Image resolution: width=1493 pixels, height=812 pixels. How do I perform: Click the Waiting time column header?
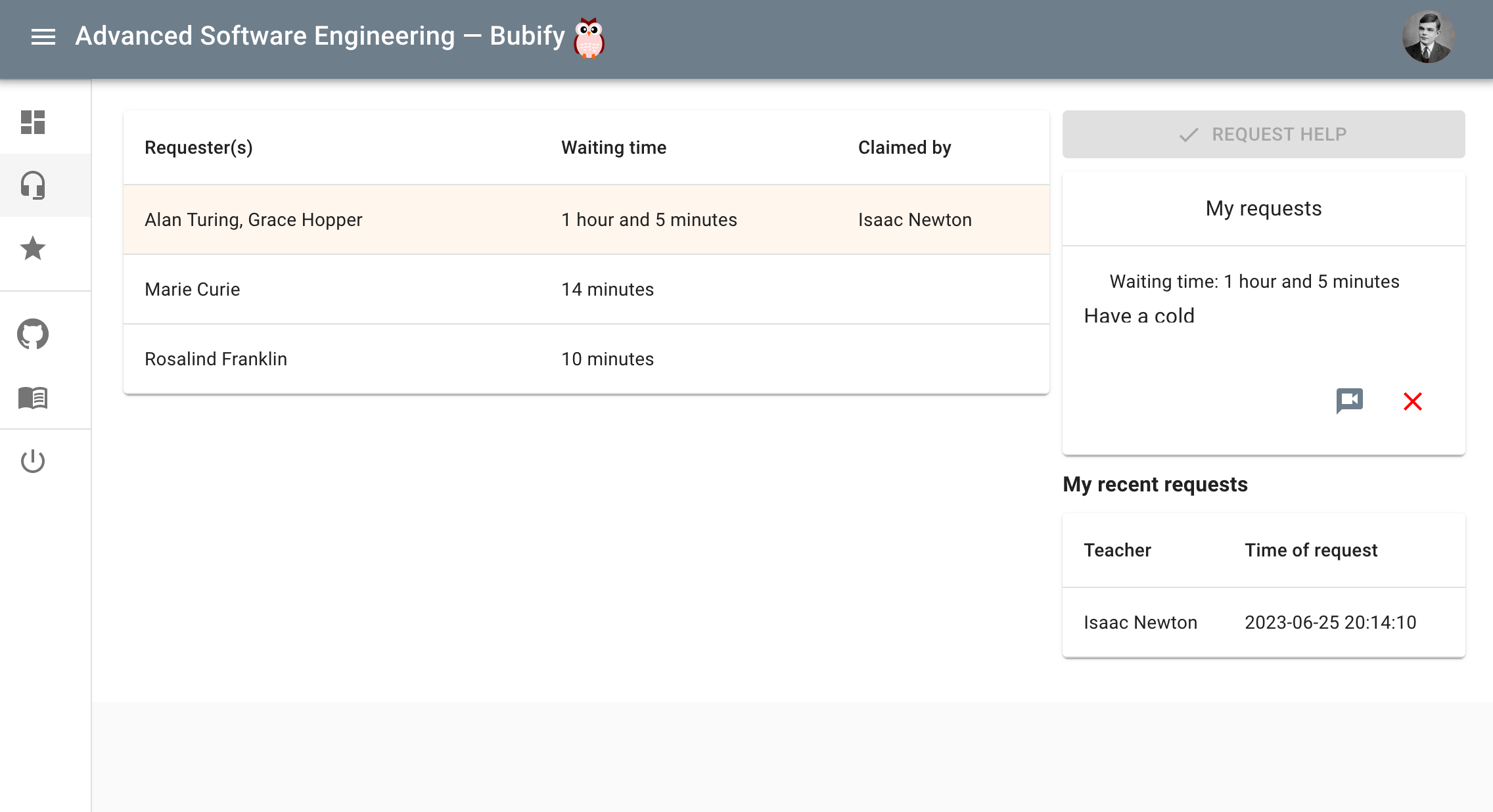tap(613, 148)
